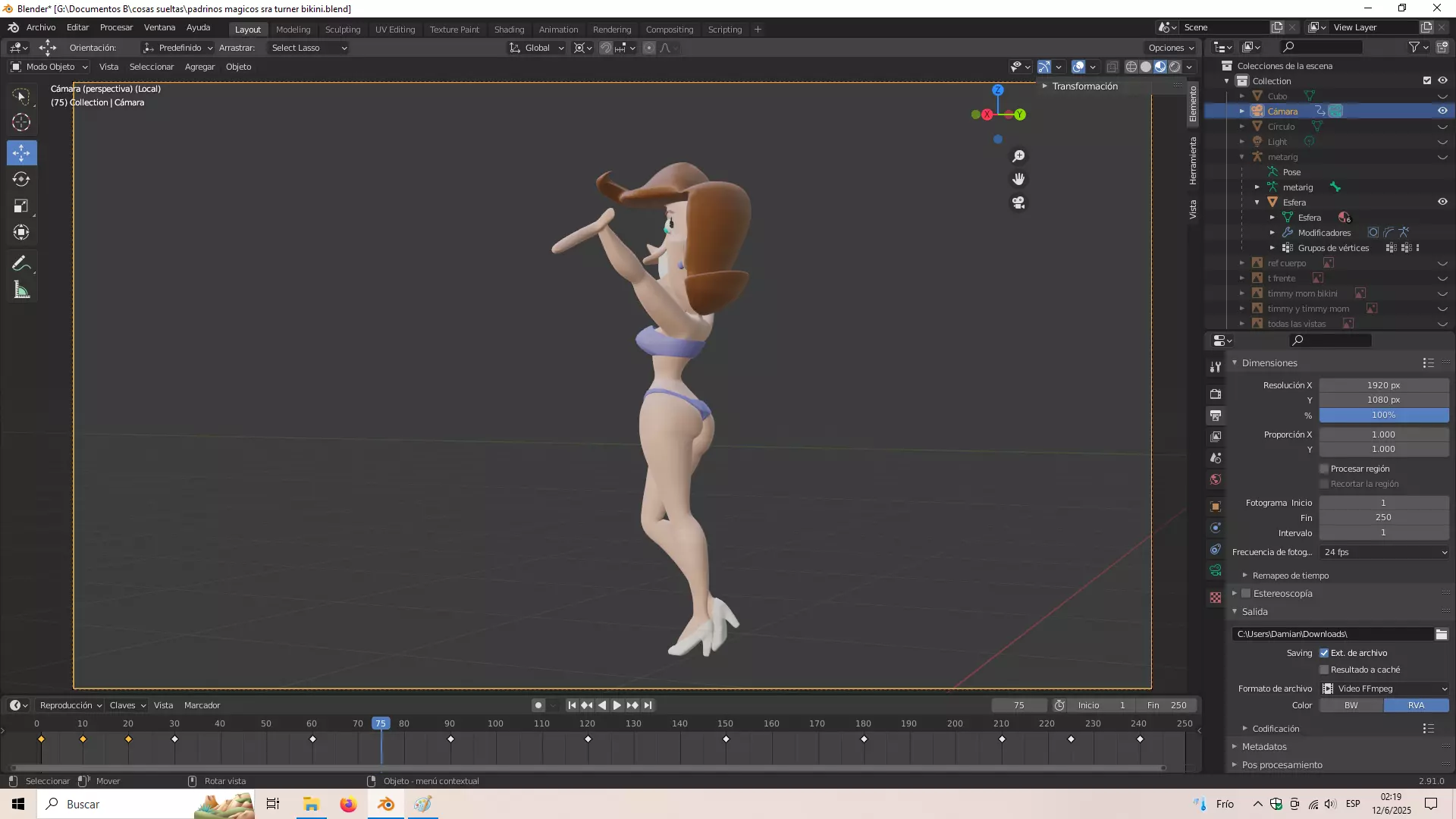This screenshot has width=1456, height=819.
Task: Open the Opciones dropdown
Action: click(x=1171, y=48)
